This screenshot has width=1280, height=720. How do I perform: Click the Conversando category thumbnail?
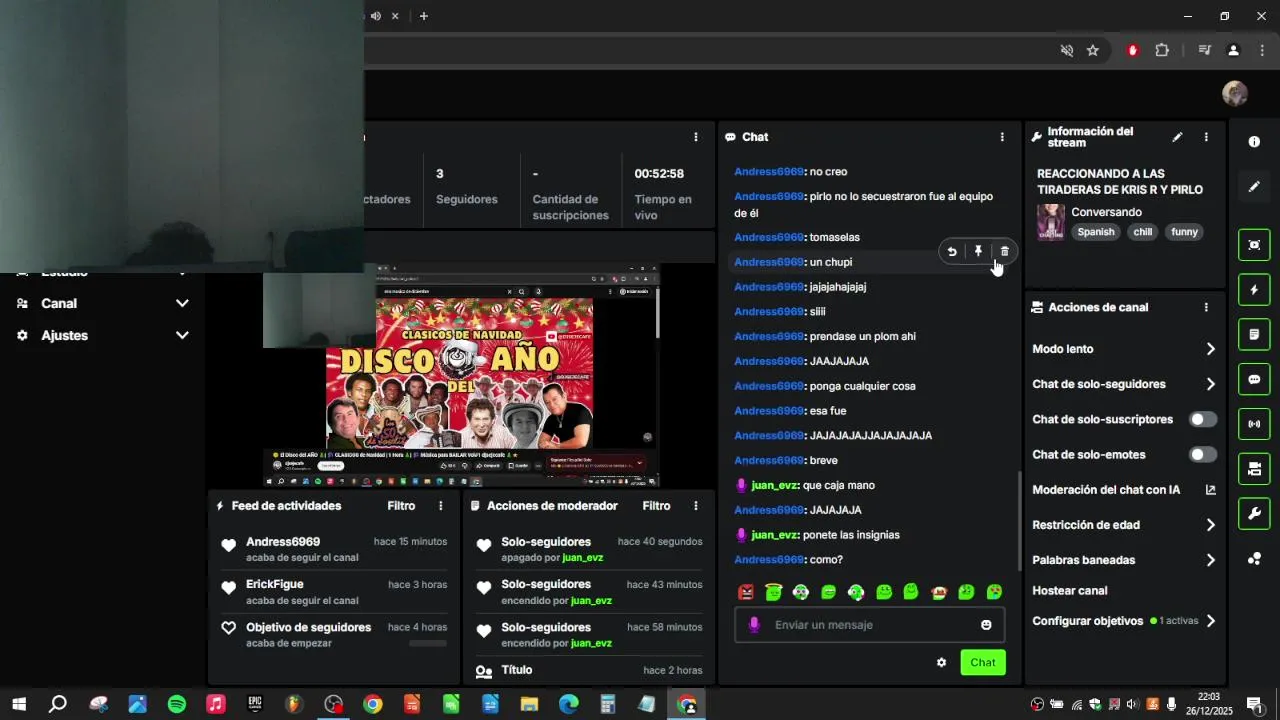point(1050,222)
